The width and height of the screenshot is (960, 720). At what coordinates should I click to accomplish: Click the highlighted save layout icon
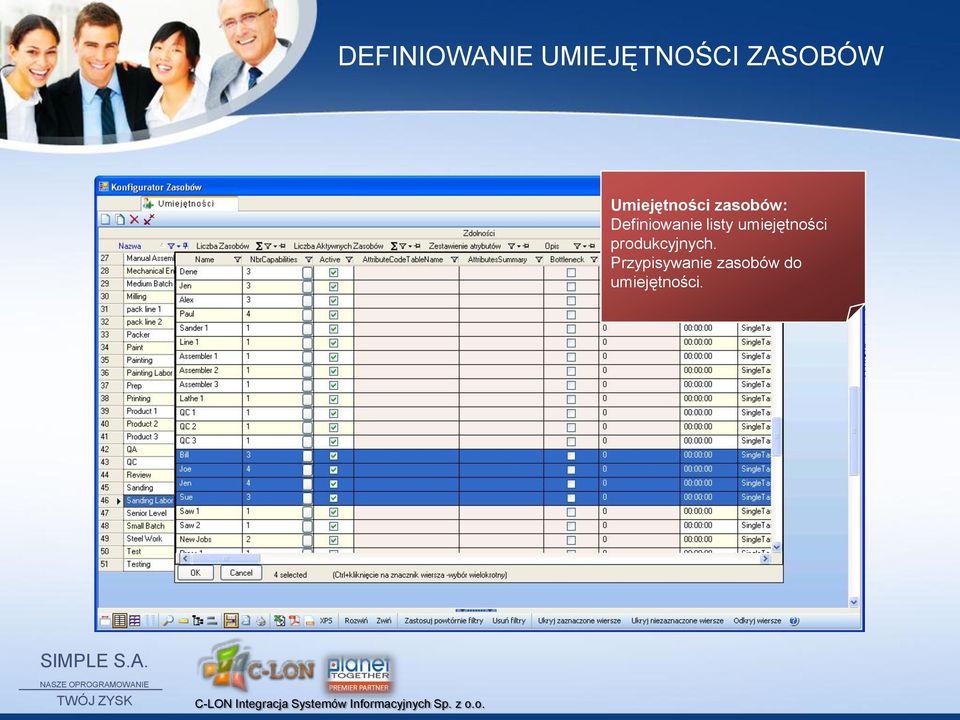pos(231,621)
